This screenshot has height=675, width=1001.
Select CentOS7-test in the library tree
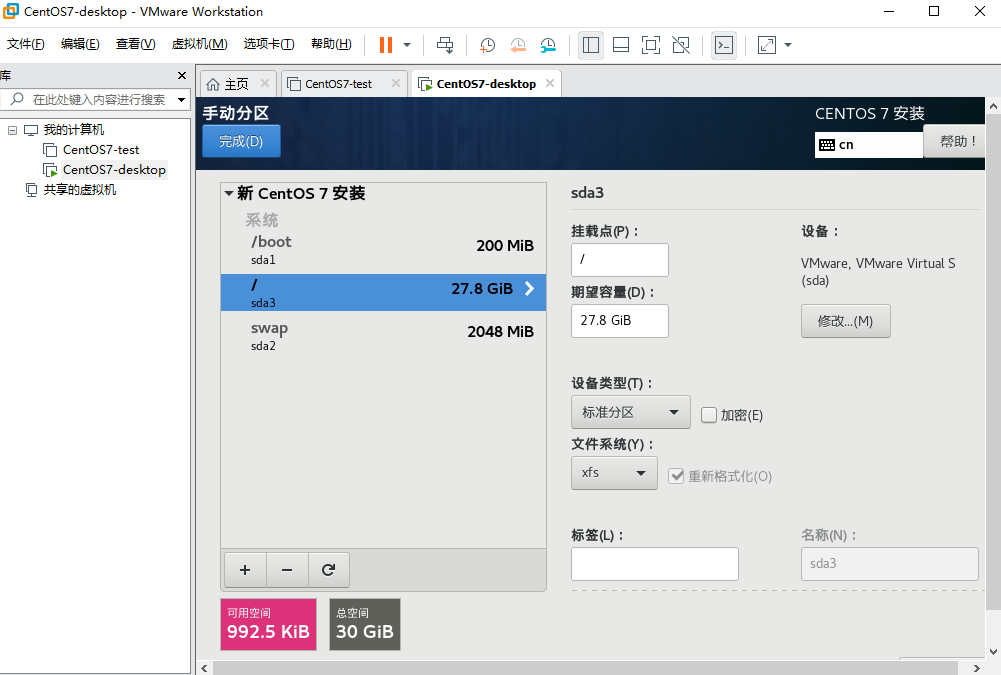pyautogui.click(x=101, y=149)
